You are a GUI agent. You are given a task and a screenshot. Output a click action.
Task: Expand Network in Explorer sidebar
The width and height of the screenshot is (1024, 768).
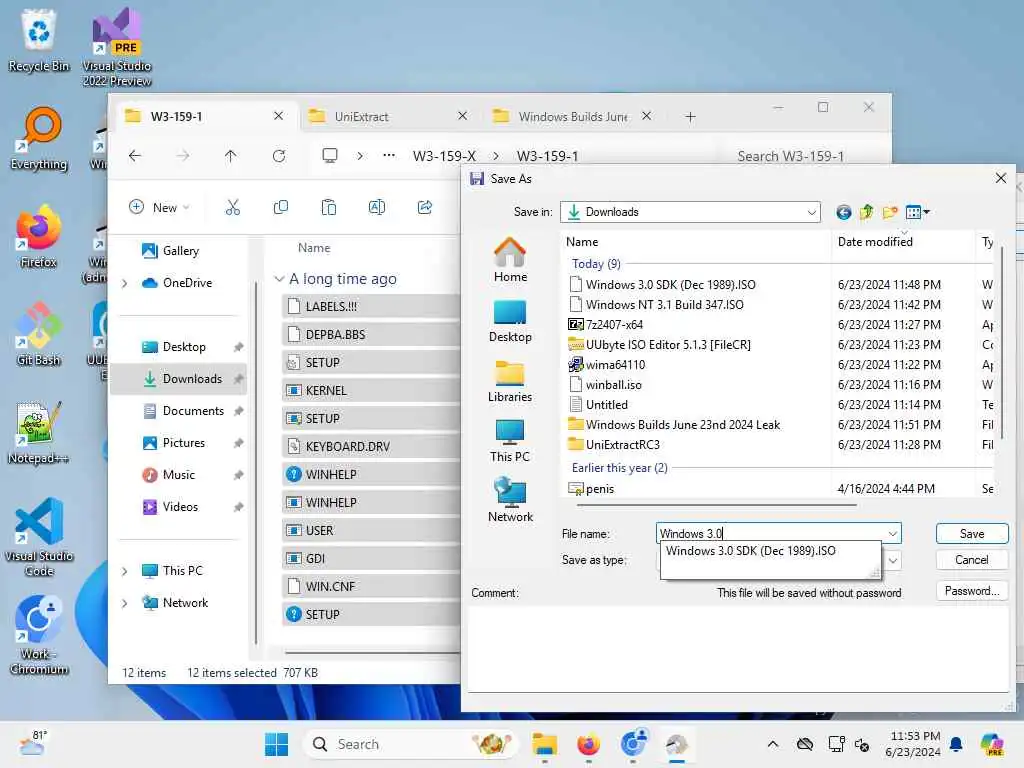point(125,603)
